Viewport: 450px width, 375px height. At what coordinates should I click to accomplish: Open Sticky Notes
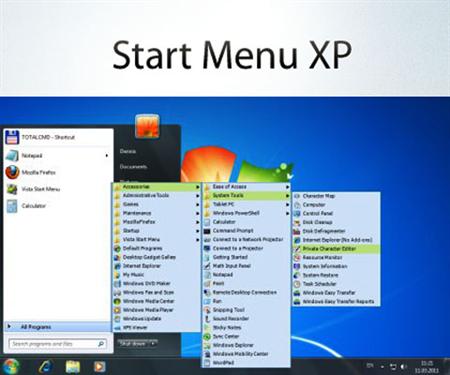pyautogui.click(x=247, y=328)
